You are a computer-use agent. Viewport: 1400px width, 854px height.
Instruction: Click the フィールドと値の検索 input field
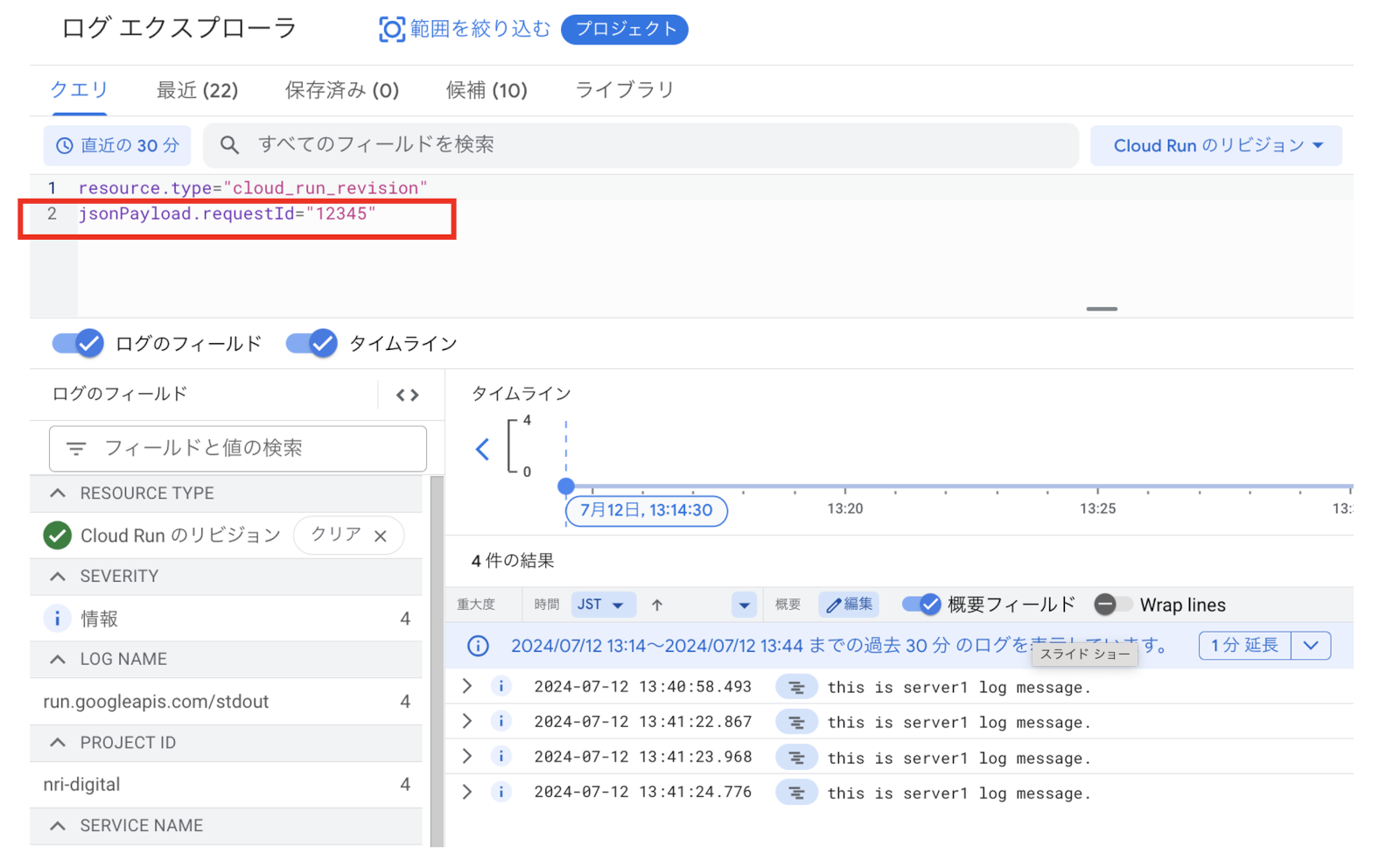point(238,449)
